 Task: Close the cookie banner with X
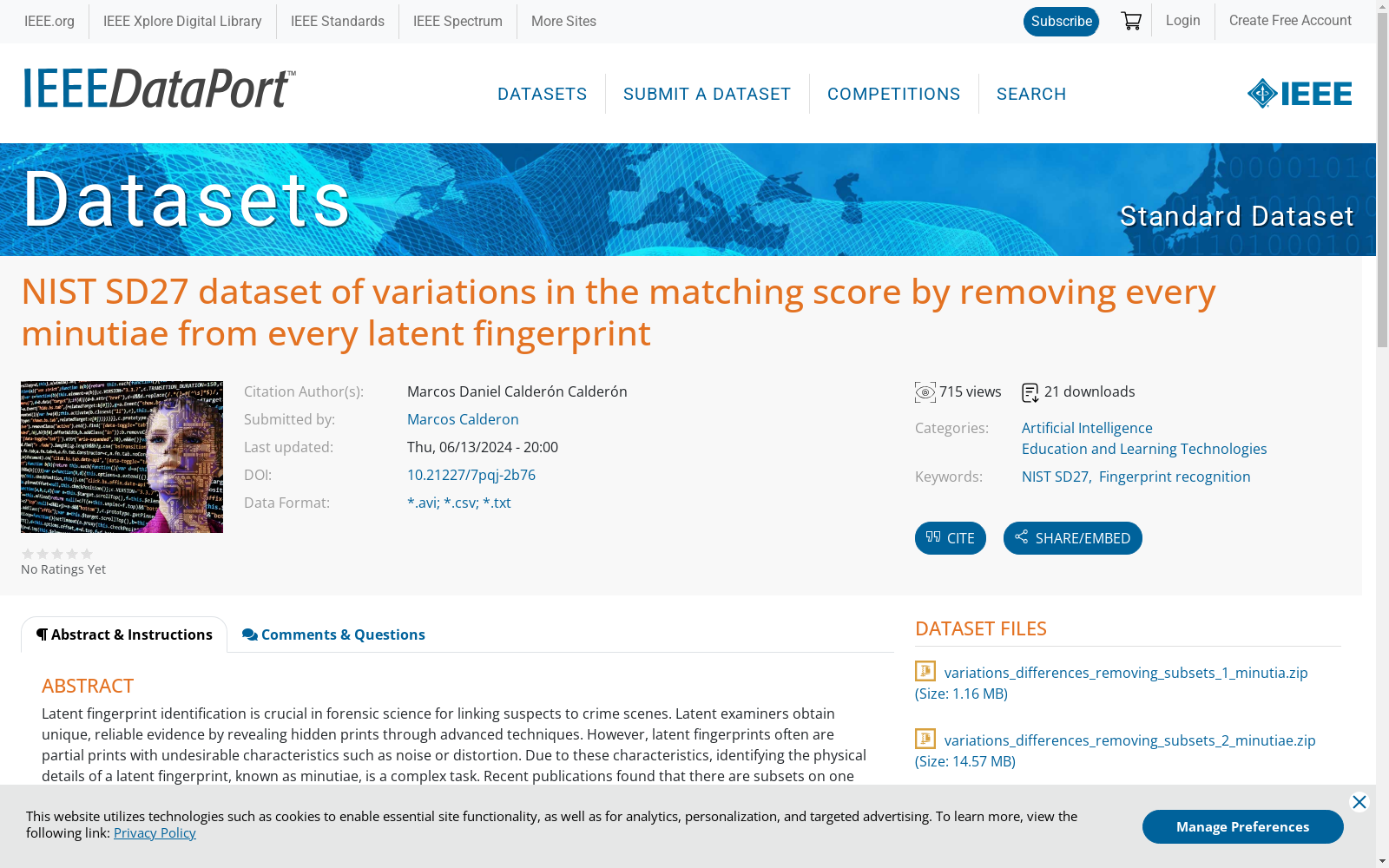coord(1359,802)
